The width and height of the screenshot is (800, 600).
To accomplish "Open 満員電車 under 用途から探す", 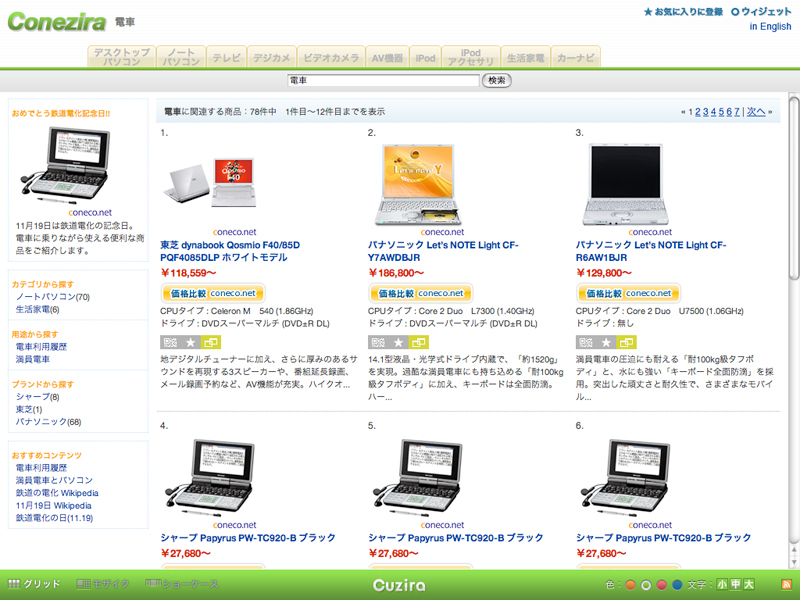I will [x=33, y=359].
